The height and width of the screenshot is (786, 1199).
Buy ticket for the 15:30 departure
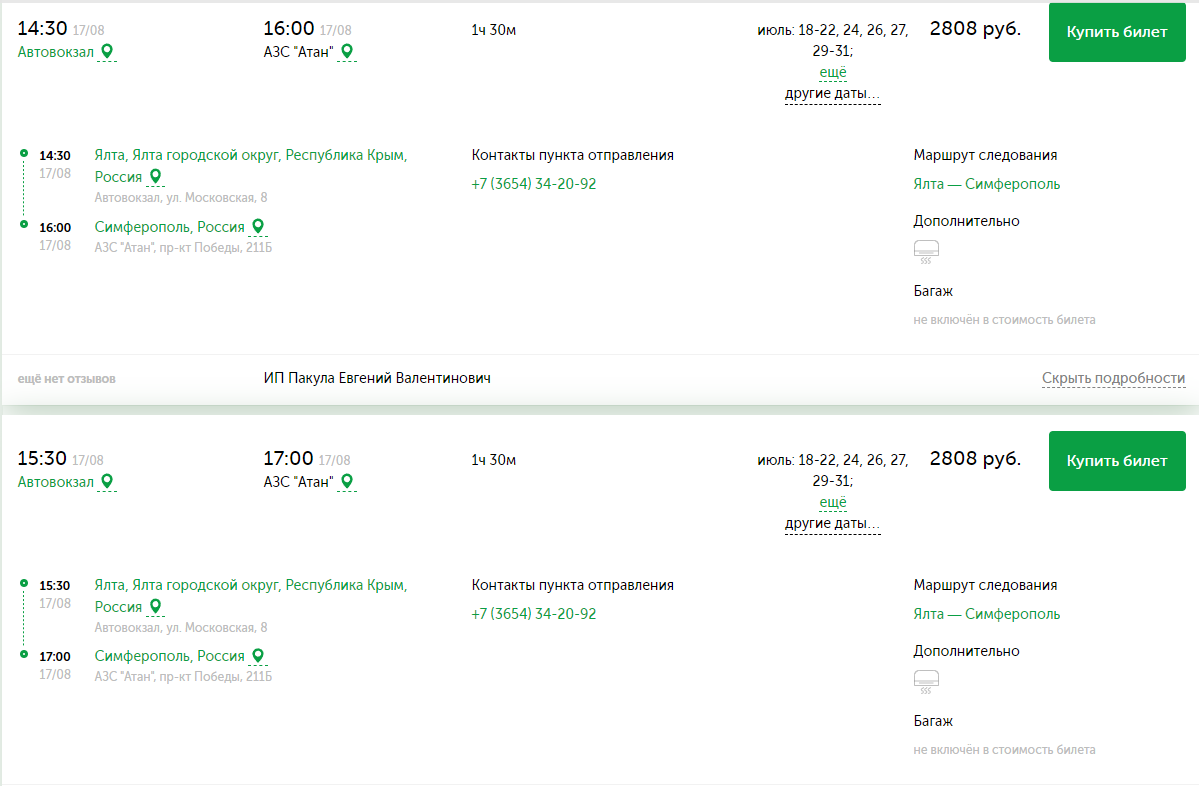coord(1116,461)
